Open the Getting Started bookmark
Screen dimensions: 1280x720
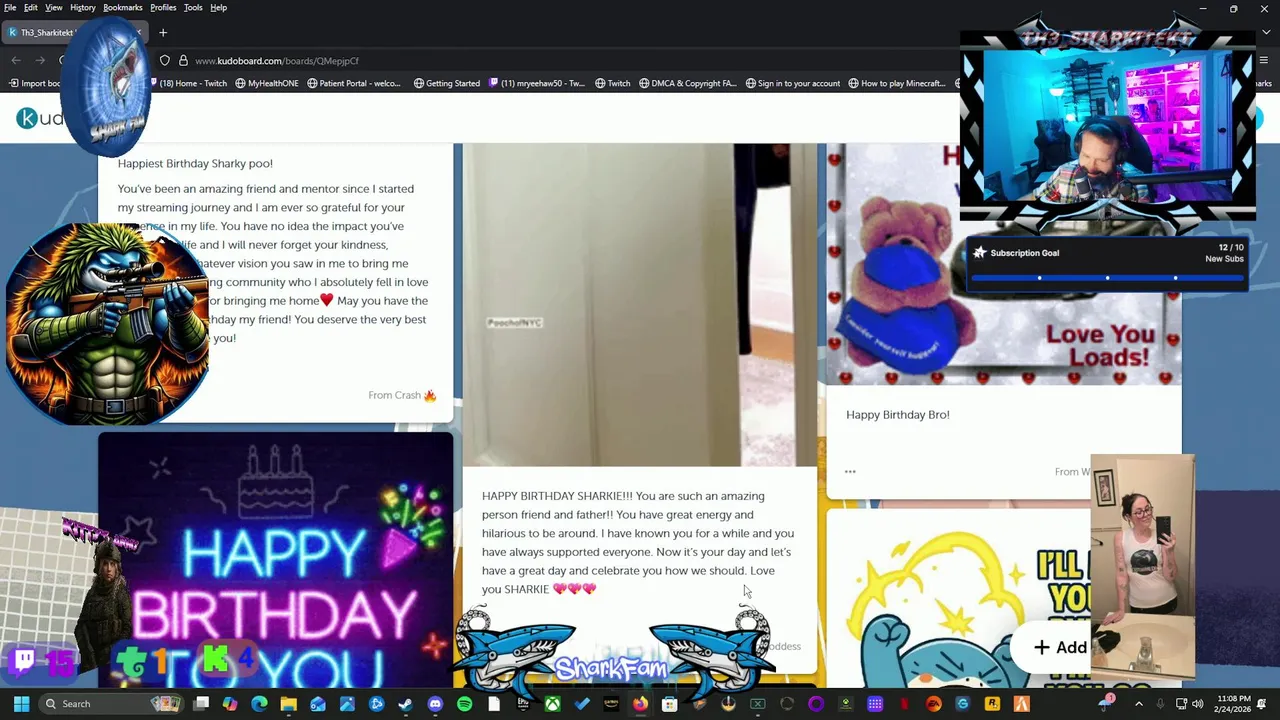[446, 83]
